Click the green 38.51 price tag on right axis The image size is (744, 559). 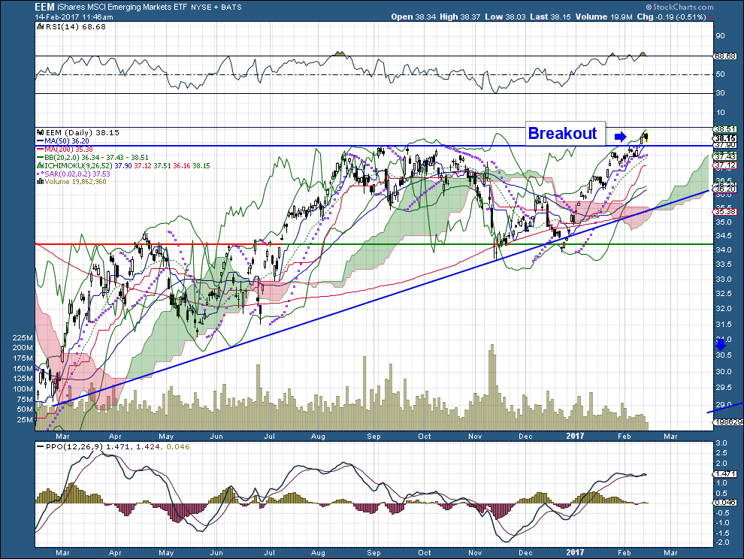pos(725,129)
